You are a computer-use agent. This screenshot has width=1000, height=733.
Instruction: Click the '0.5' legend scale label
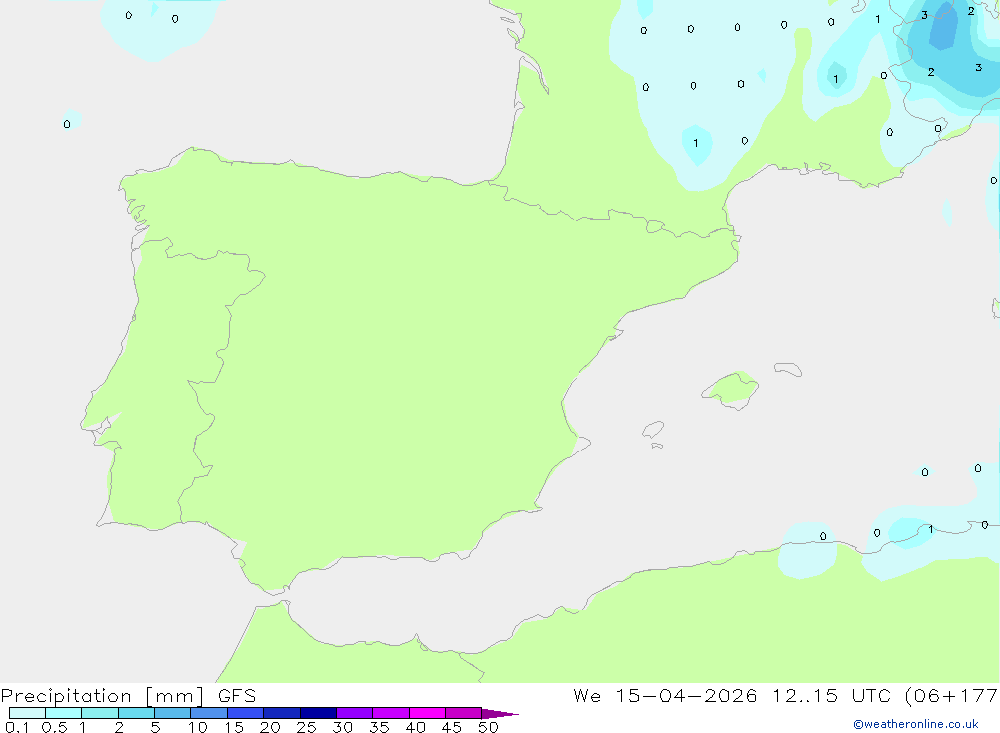[x=54, y=727]
